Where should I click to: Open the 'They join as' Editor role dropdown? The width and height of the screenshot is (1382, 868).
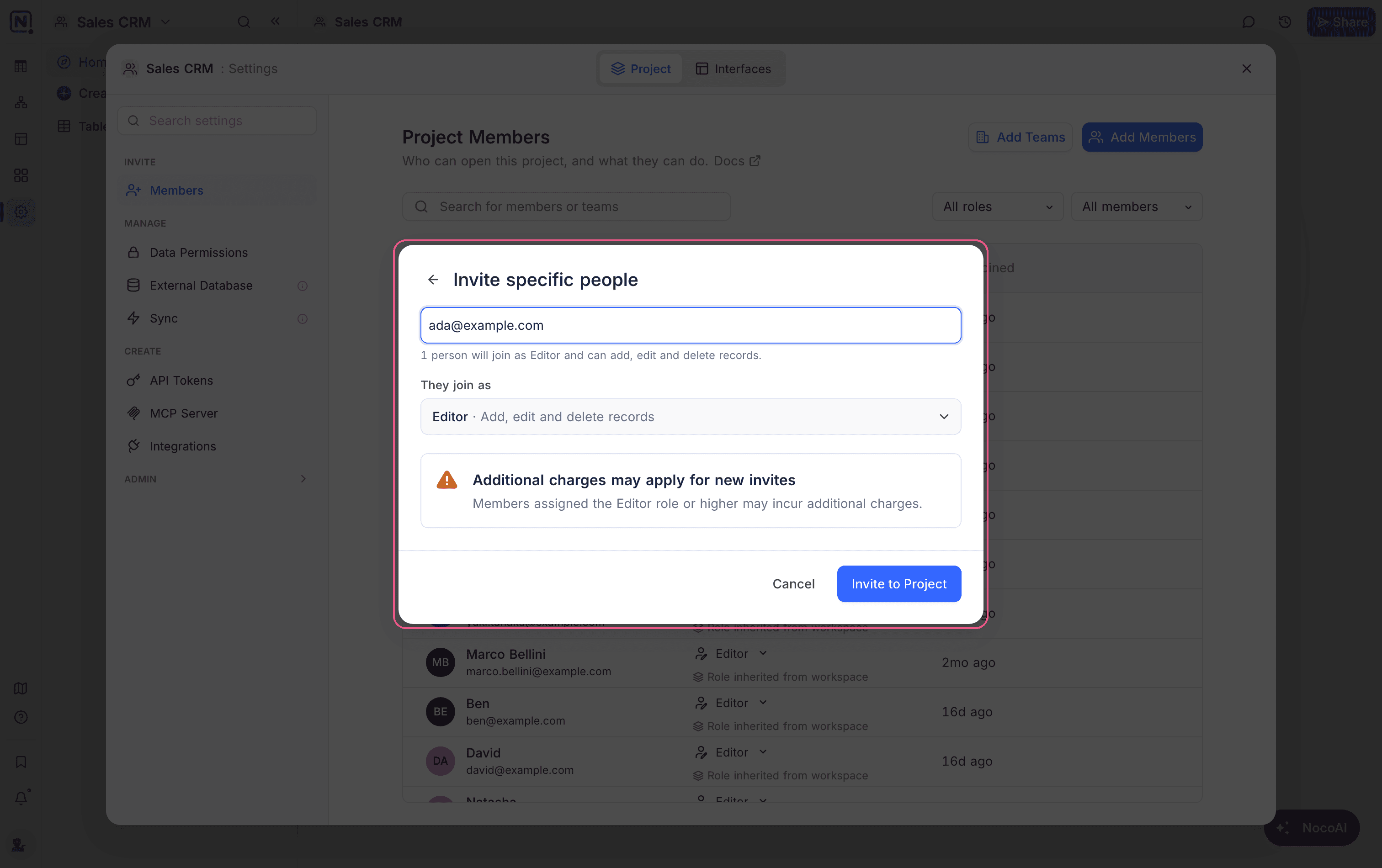(691, 417)
